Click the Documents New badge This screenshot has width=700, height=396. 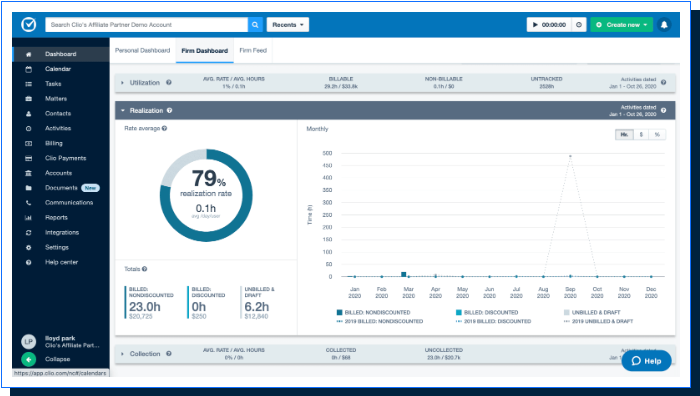(x=90, y=188)
